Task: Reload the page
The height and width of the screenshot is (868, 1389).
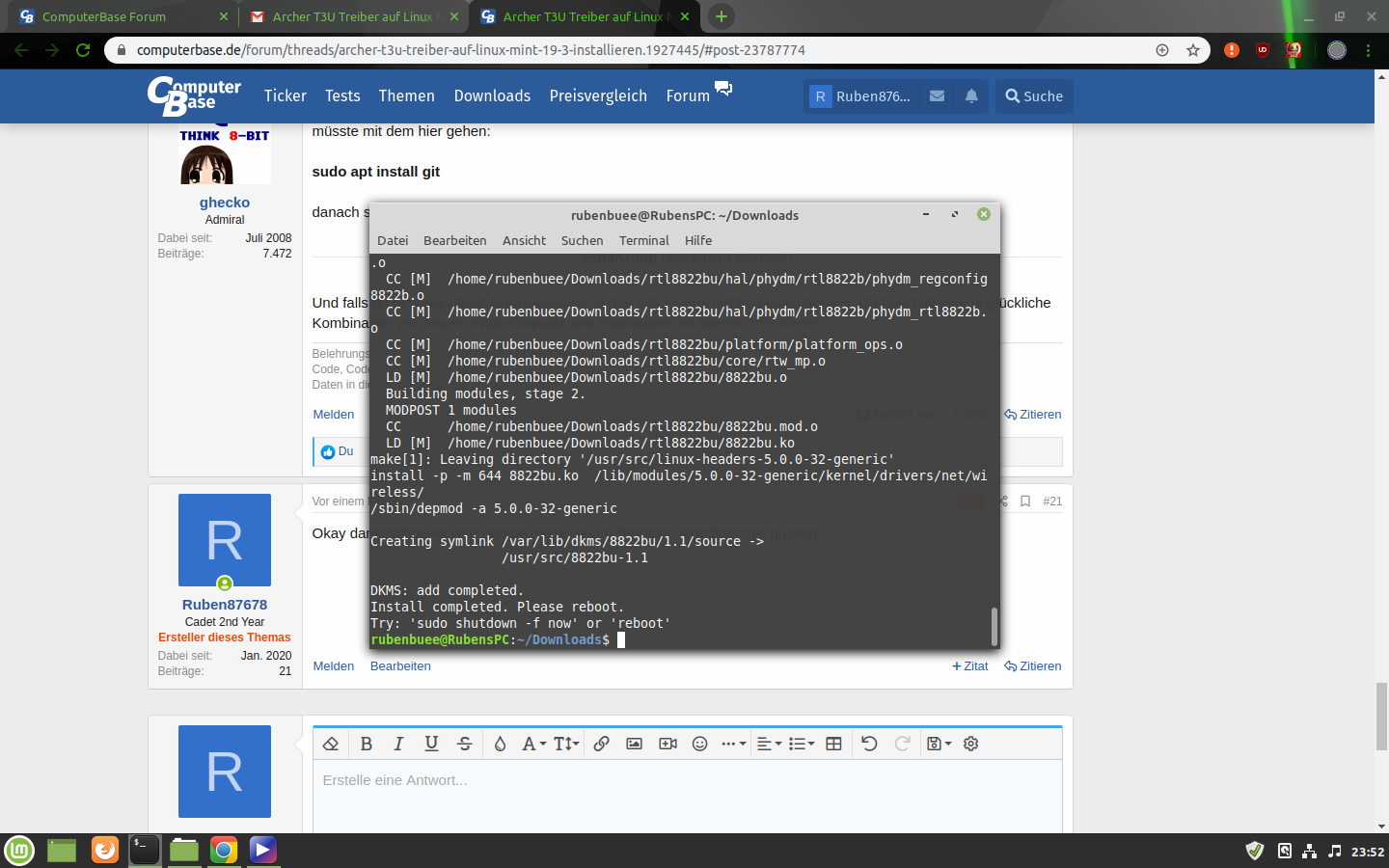Action: (83, 50)
